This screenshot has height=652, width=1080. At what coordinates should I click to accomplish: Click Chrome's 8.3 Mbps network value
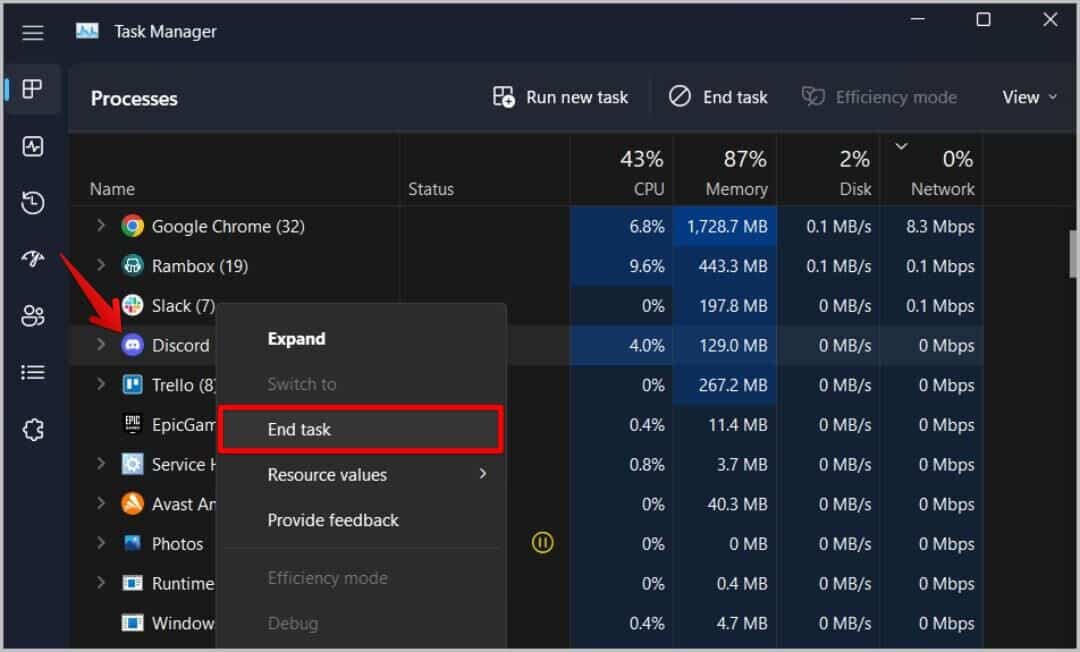(939, 227)
